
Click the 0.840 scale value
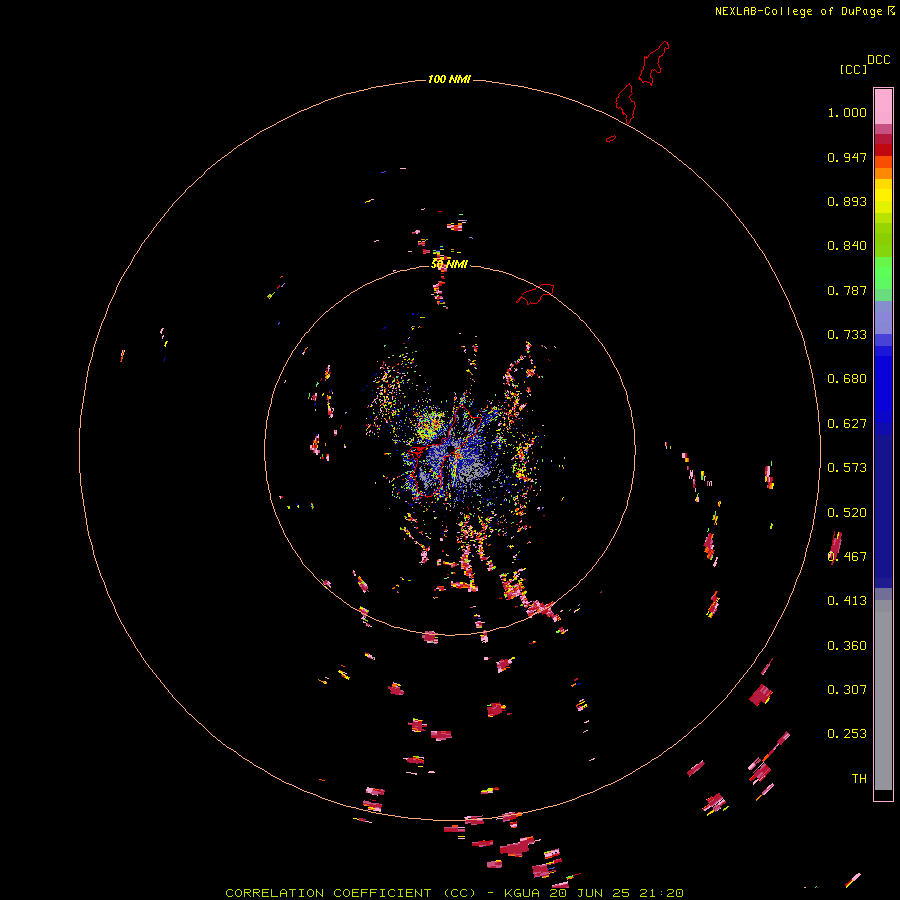(x=847, y=246)
